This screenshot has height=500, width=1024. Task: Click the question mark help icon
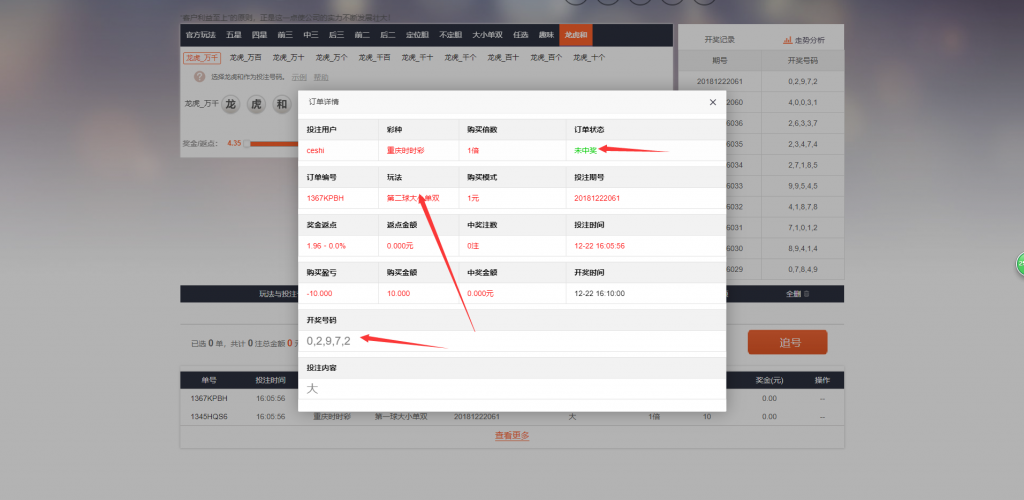coord(199,76)
